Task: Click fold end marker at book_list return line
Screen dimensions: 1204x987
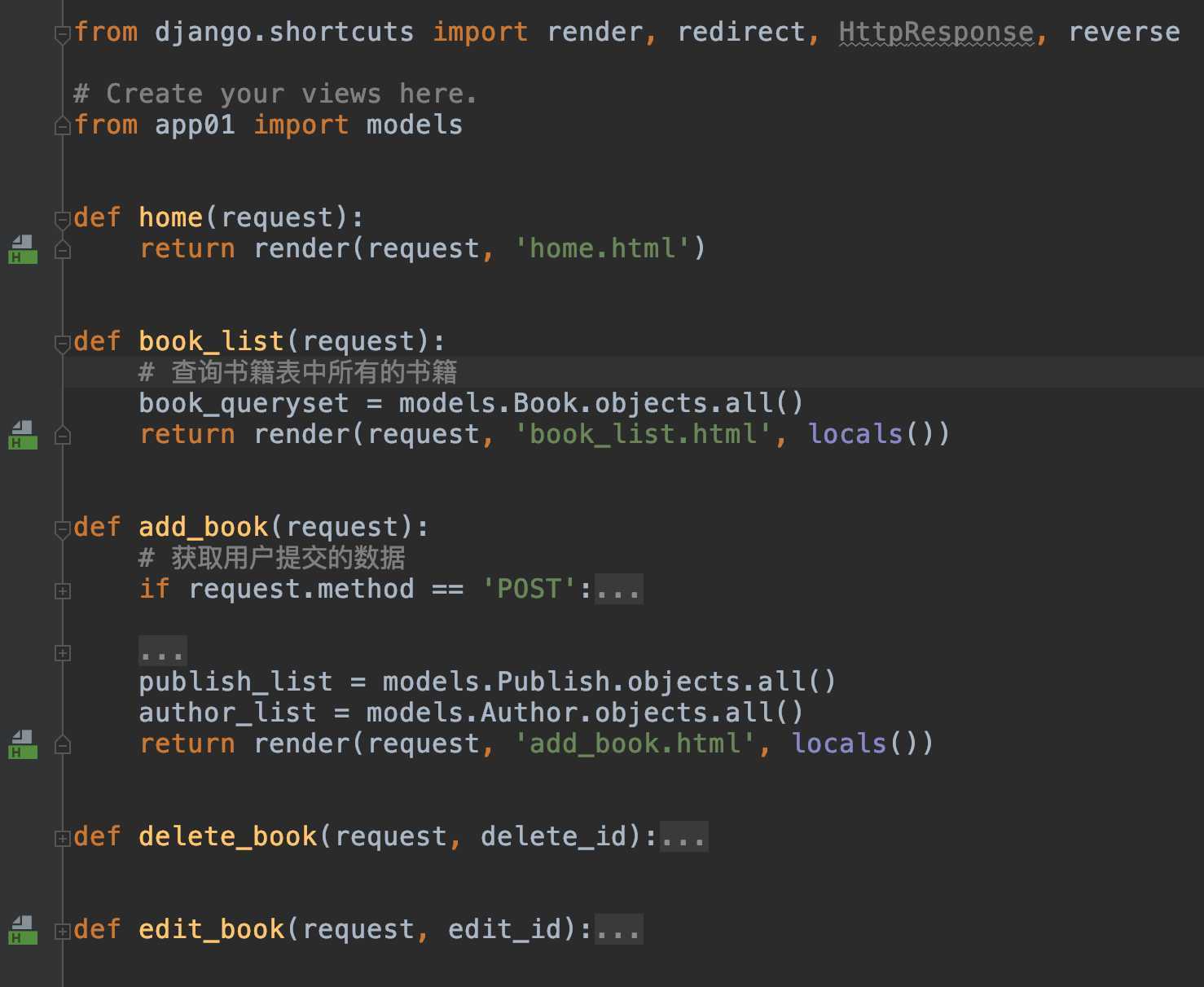Action: pos(63,436)
